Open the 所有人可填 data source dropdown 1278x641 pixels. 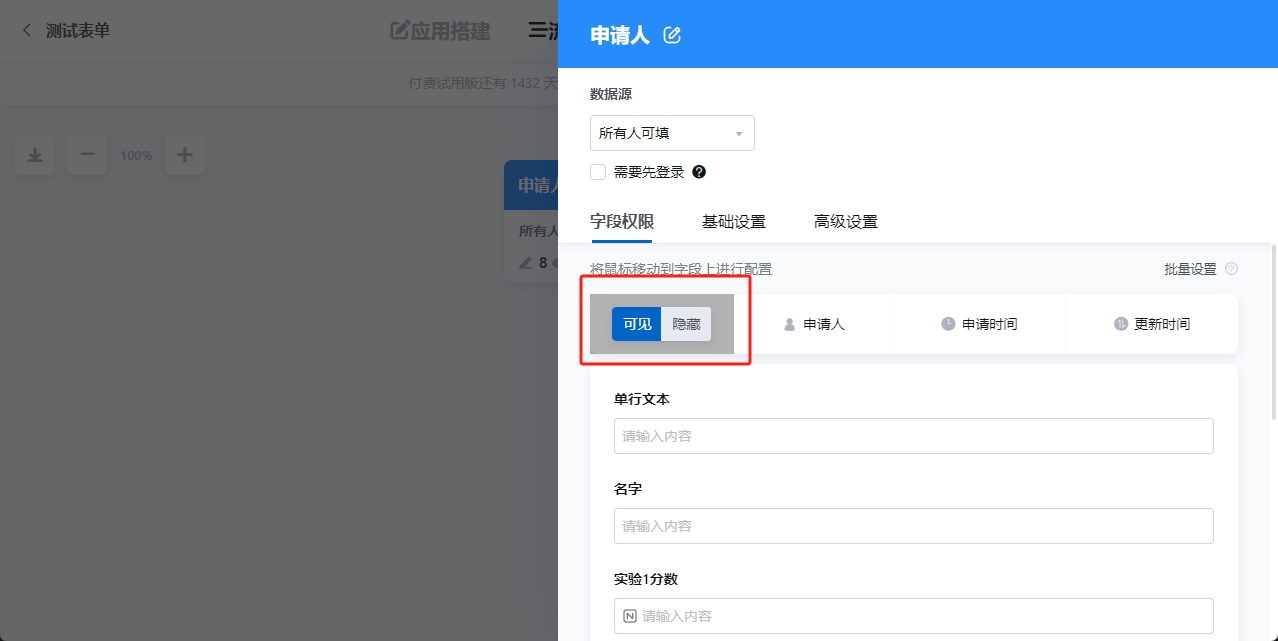point(671,132)
